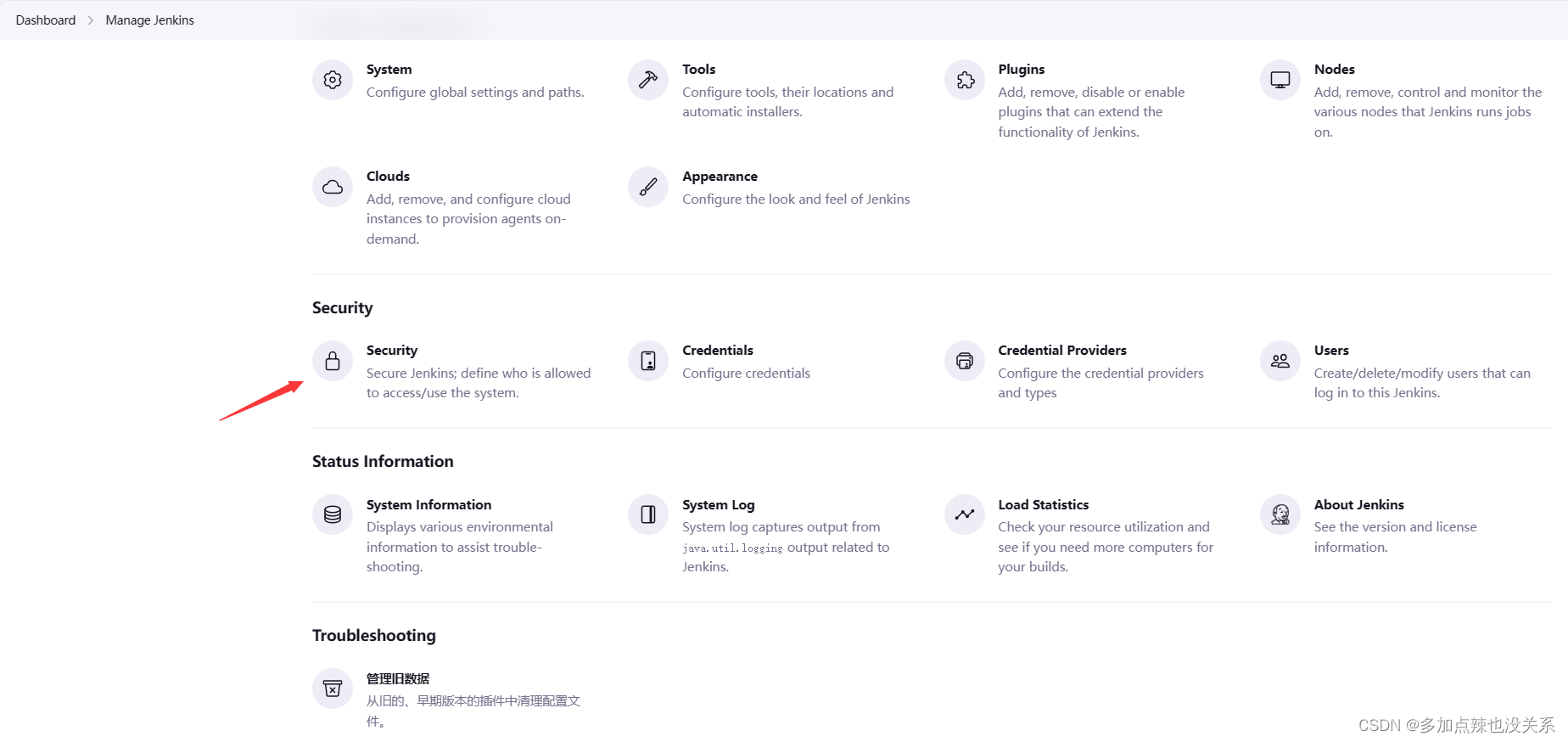Open the Clouds cloud icon
The height and width of the screenshot is (742, 1568).
333,187
